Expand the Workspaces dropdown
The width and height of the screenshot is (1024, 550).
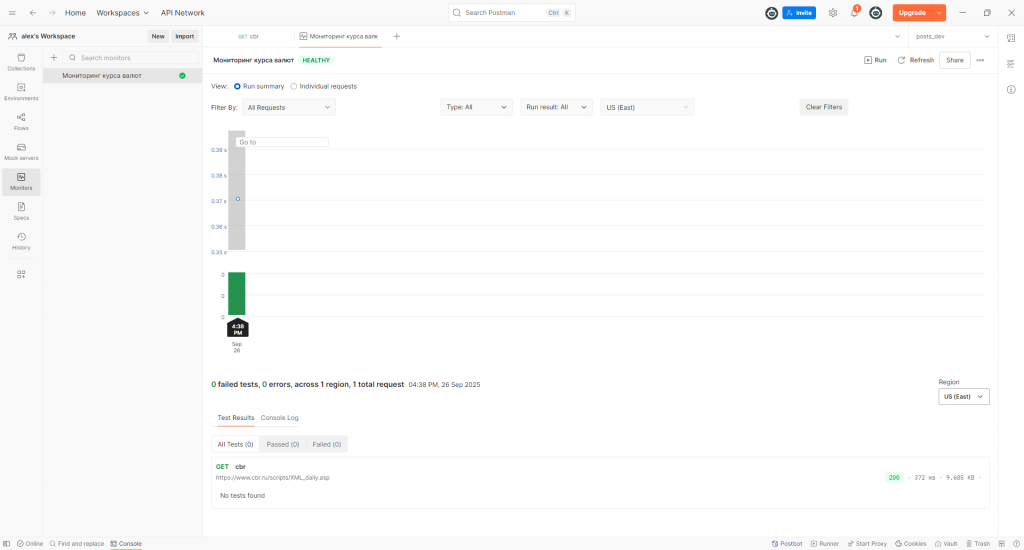[122, 12]
